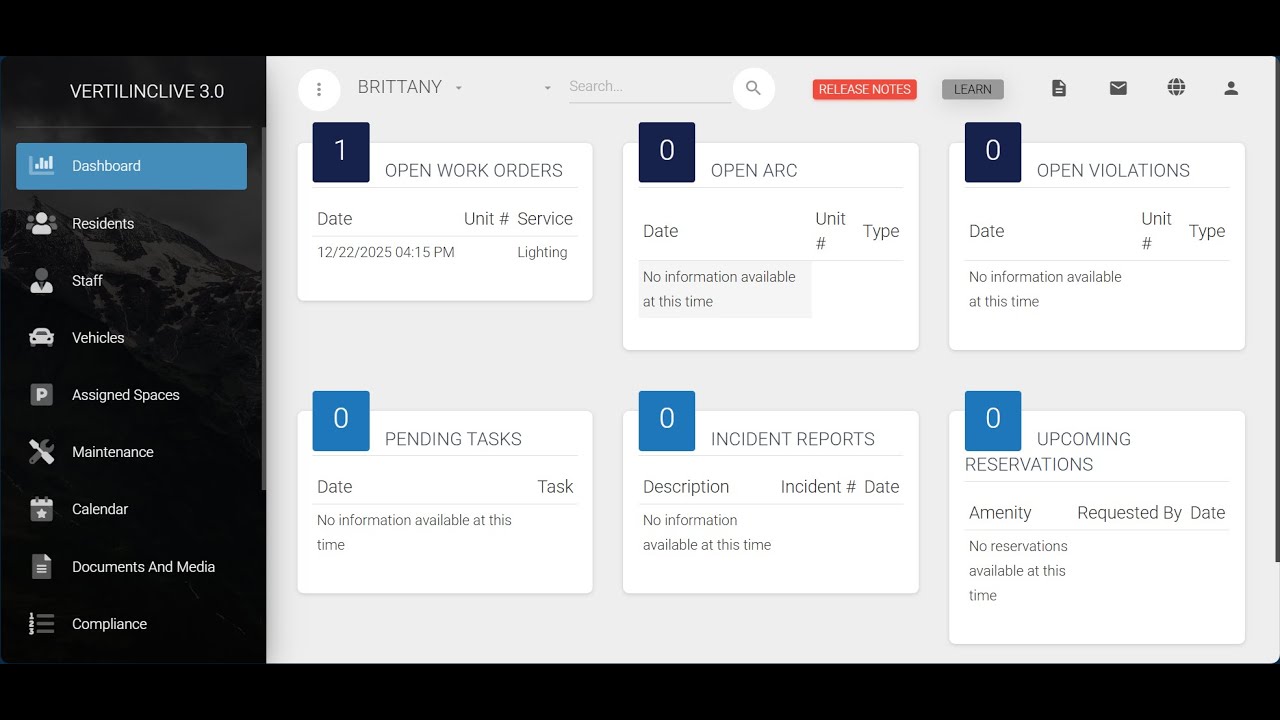1280x720 pixels.
Task: Open Vehicles from the sidebar
Action: click(131, 338)
